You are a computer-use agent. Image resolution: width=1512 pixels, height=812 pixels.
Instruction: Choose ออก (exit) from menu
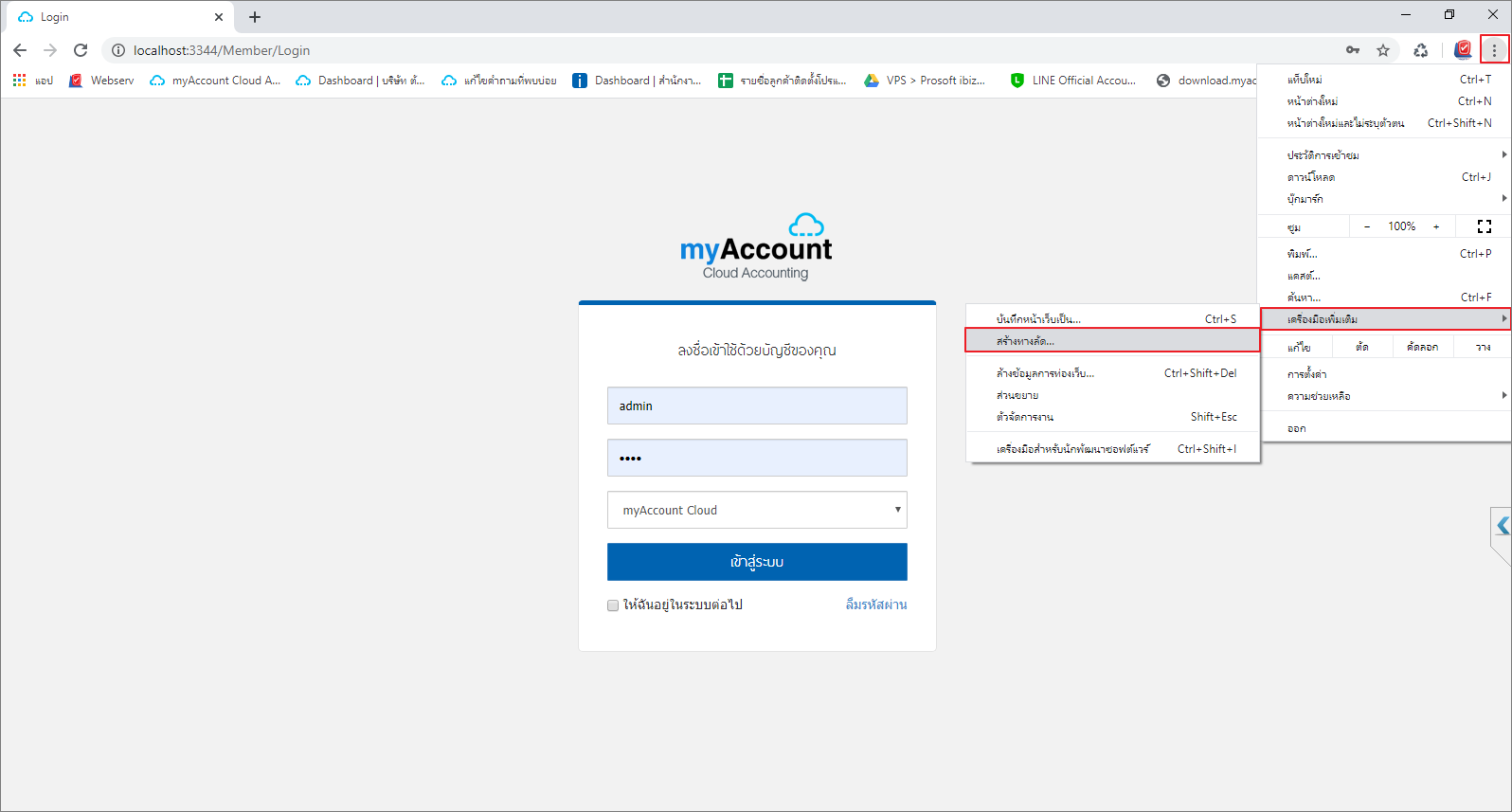tap(1385, 428)
